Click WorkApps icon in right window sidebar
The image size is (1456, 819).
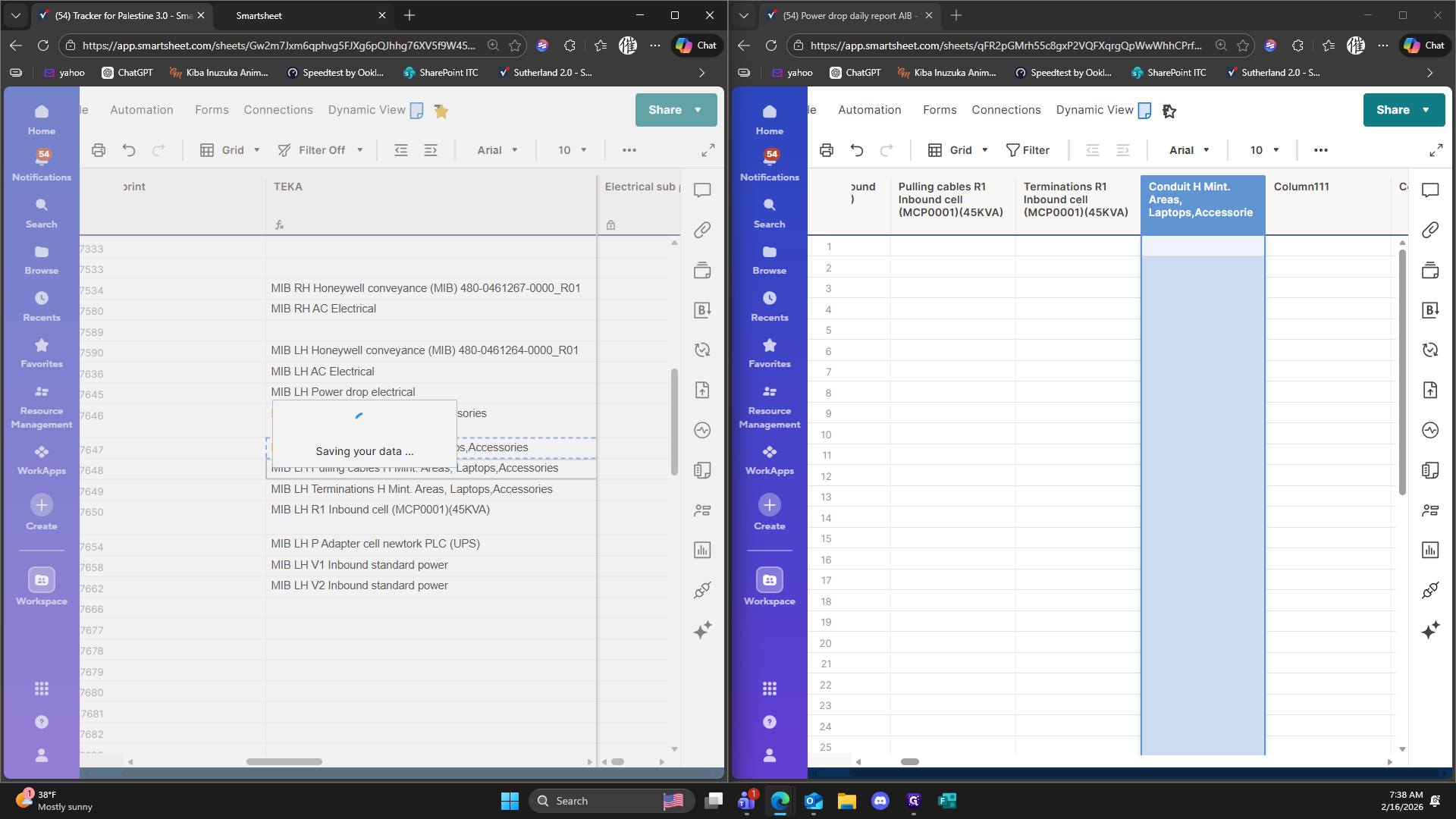(769, 460)
